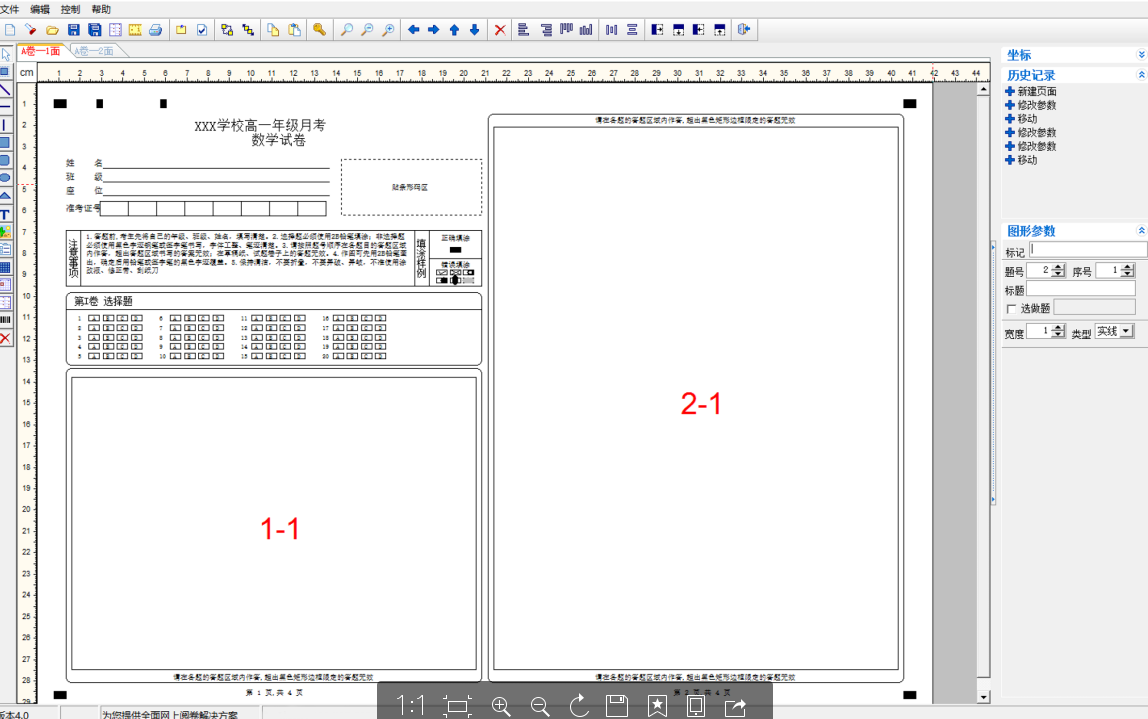Screen dimensions: 1148x719
Task: Select the Barcode tool
Action: [x=5, y=320]
